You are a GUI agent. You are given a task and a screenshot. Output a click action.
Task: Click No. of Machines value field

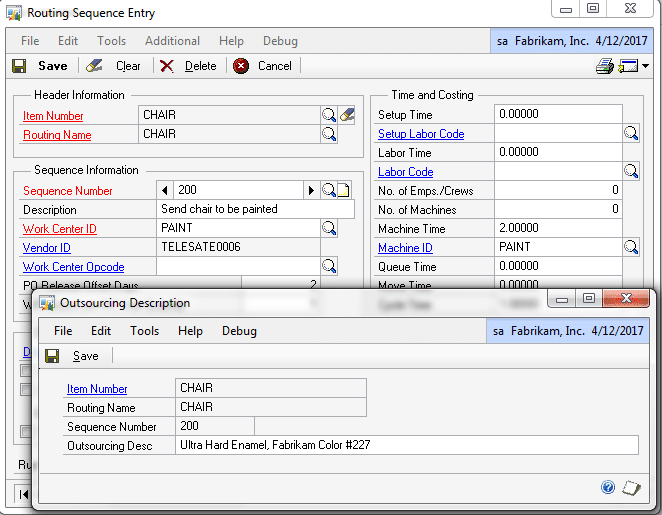558,209
